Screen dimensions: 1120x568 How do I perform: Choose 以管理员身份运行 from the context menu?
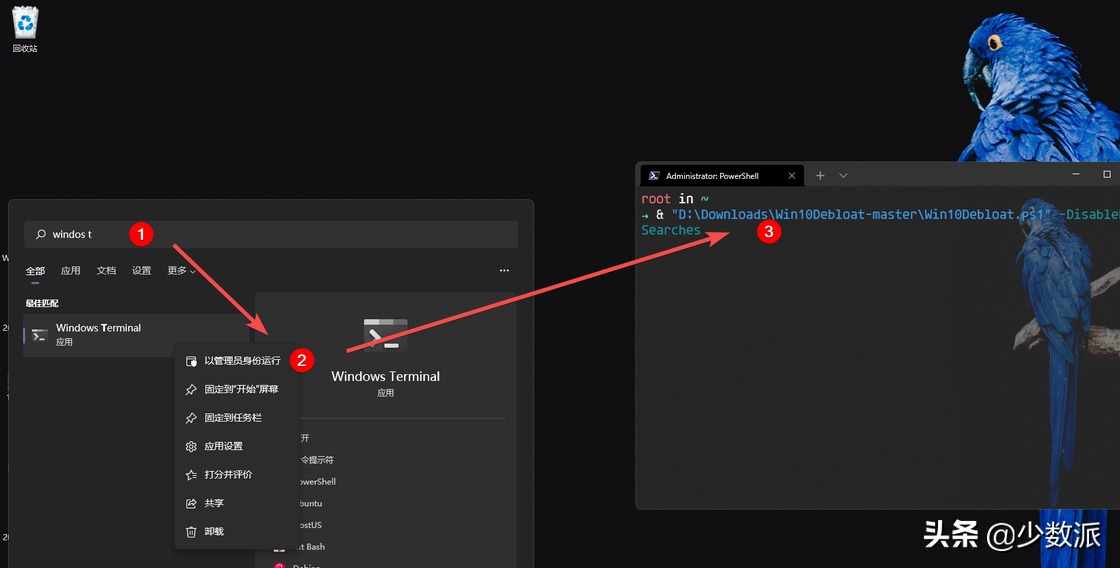coord(236,361)
